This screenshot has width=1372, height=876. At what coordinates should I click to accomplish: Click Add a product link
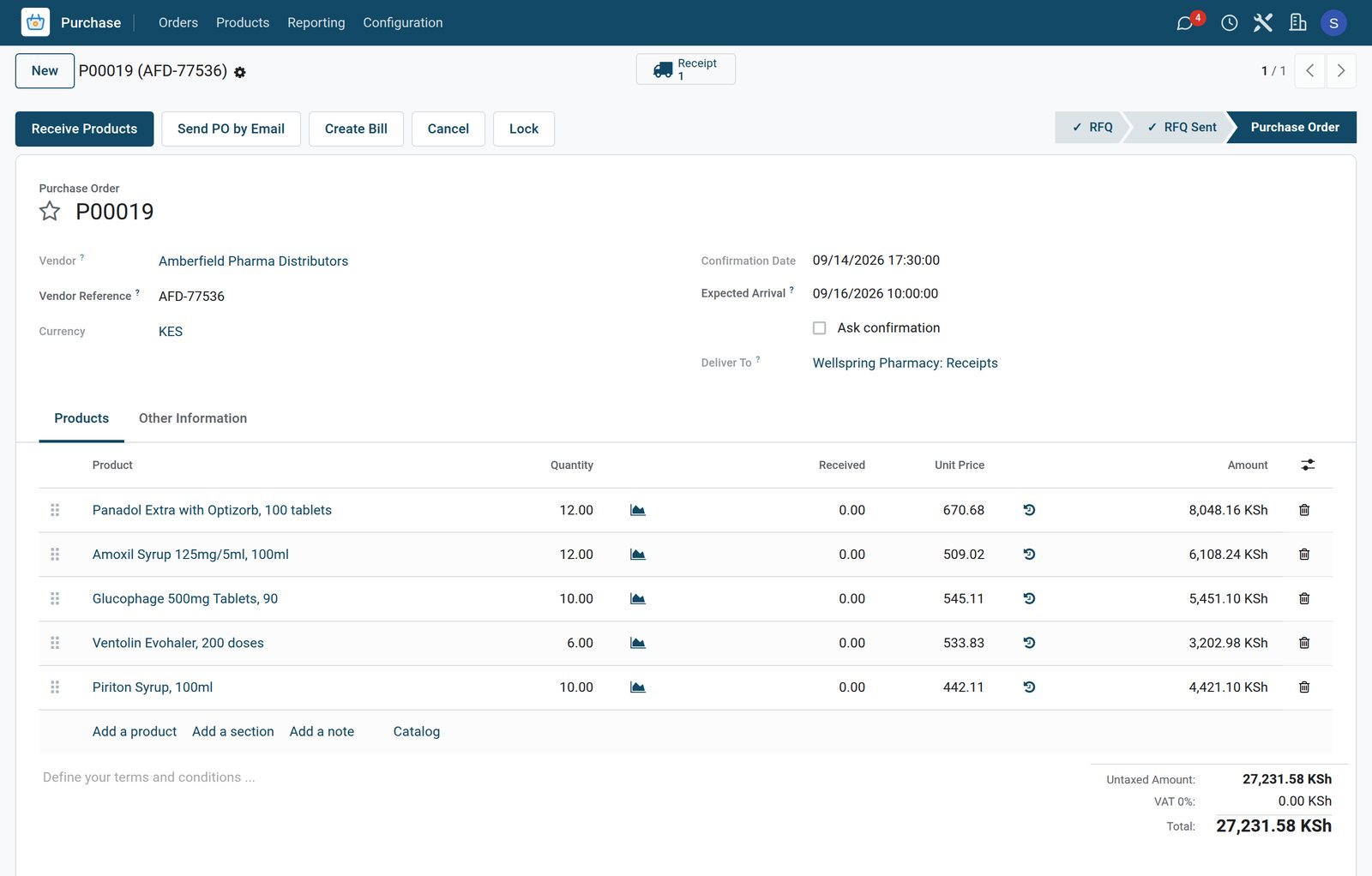coord(135,732)
